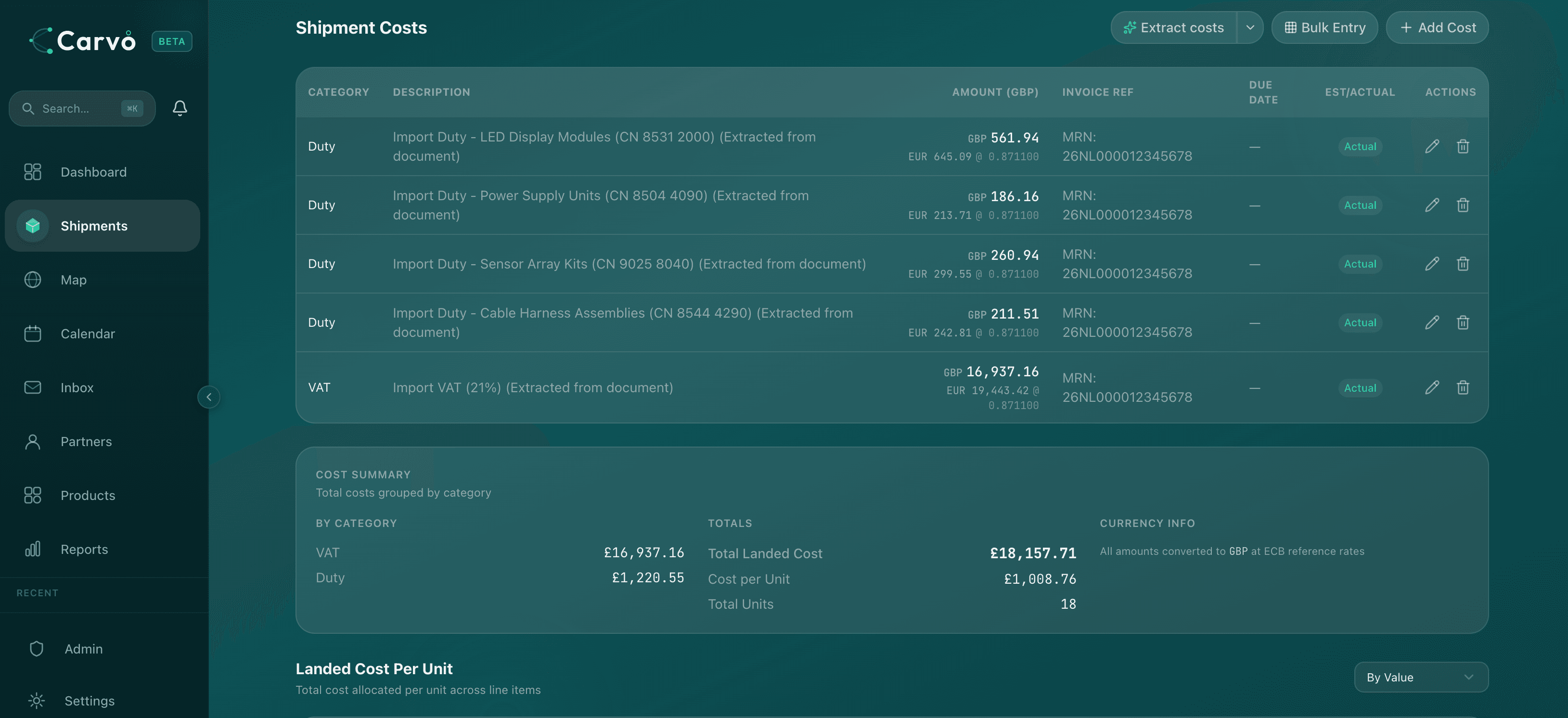The width and height of the screenshot is (1568, 718).
Task: Toggle Actual status on Power Supply Units row
Action: click(x=1360, y=205)
